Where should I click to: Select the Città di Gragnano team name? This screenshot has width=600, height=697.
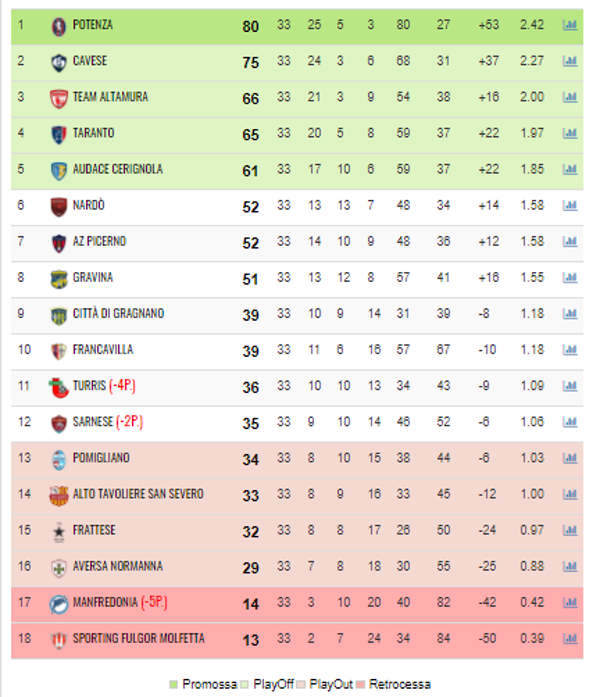(x=118, y=314)
